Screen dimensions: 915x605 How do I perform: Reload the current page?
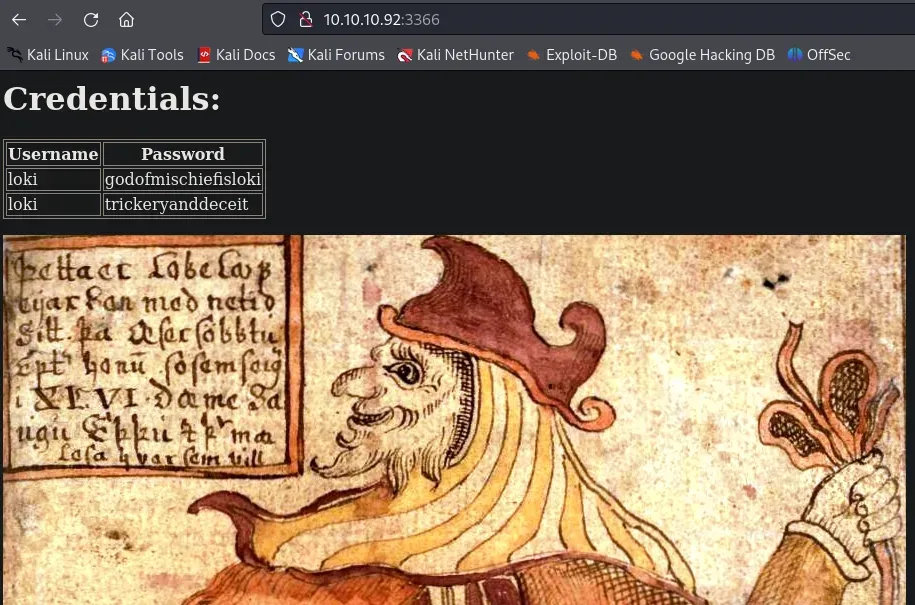(x=91, y=20)
